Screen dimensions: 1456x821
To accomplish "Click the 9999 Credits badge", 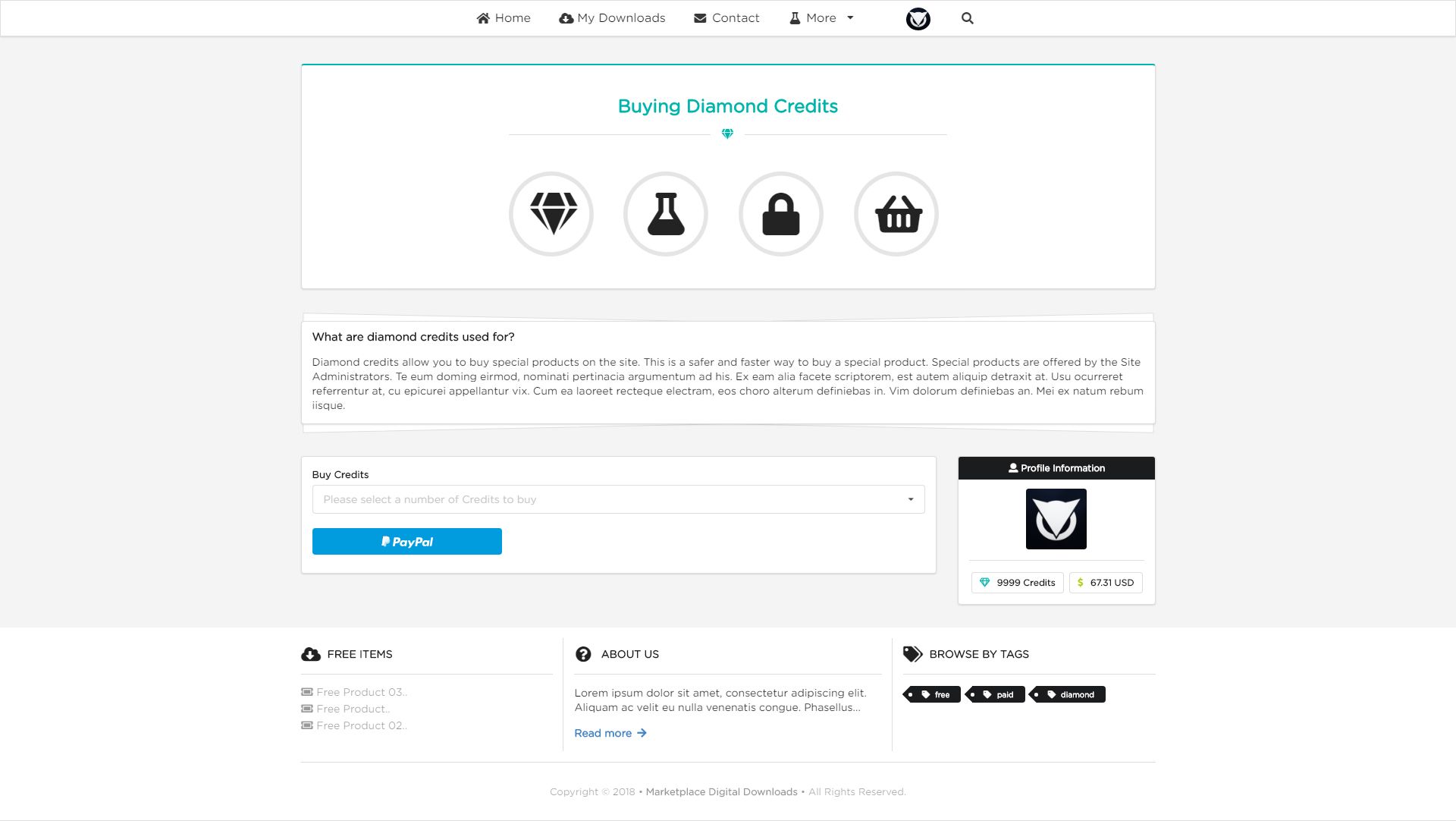I will coord(1017,583).
